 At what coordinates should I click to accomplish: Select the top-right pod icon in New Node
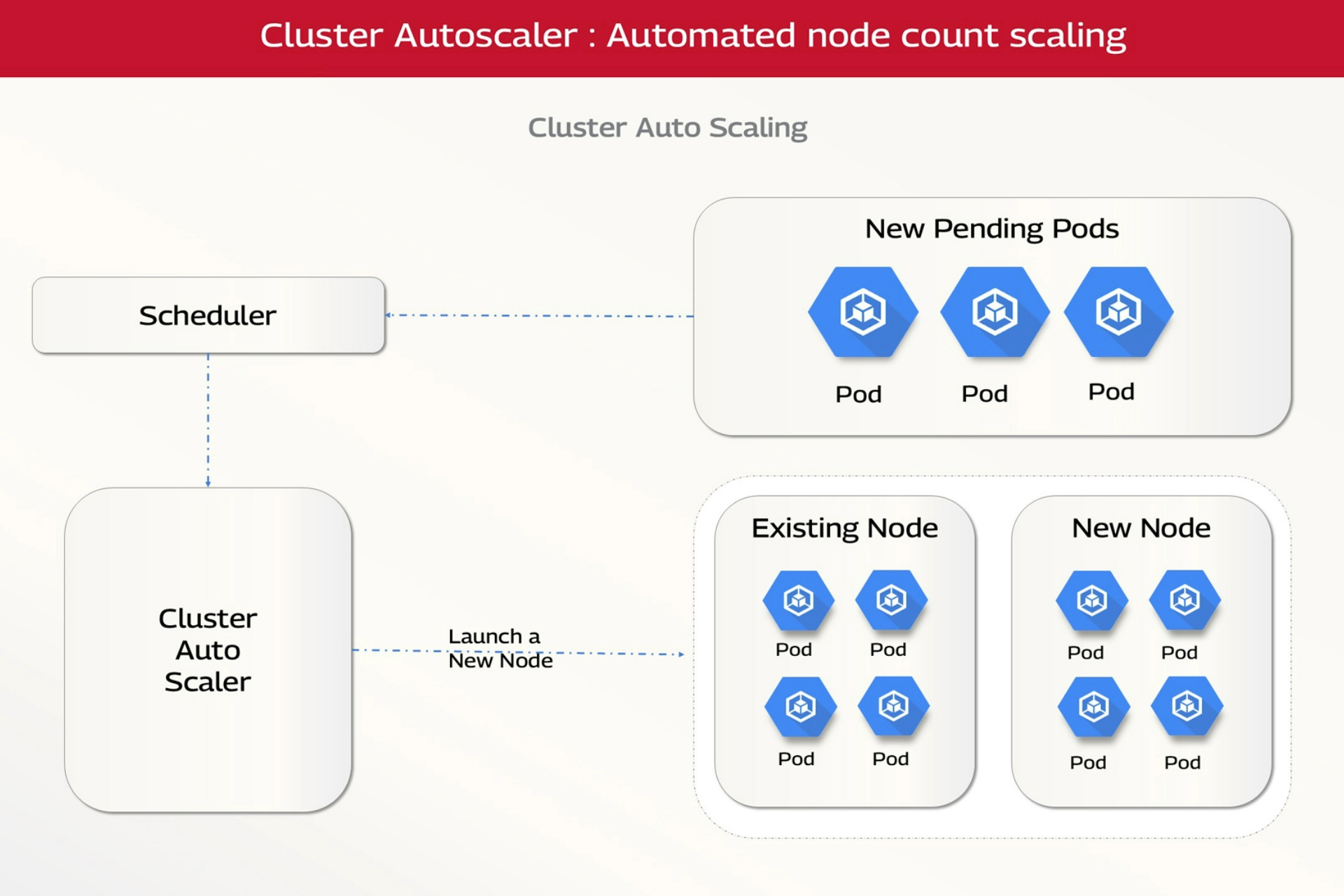click(1185, 600)
